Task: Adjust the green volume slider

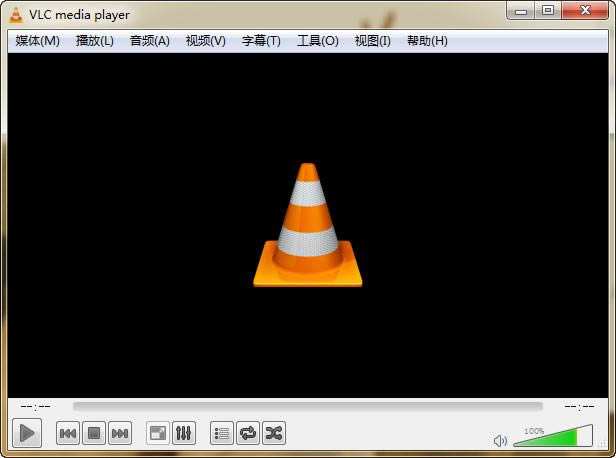Action: [x=553, y=436]
